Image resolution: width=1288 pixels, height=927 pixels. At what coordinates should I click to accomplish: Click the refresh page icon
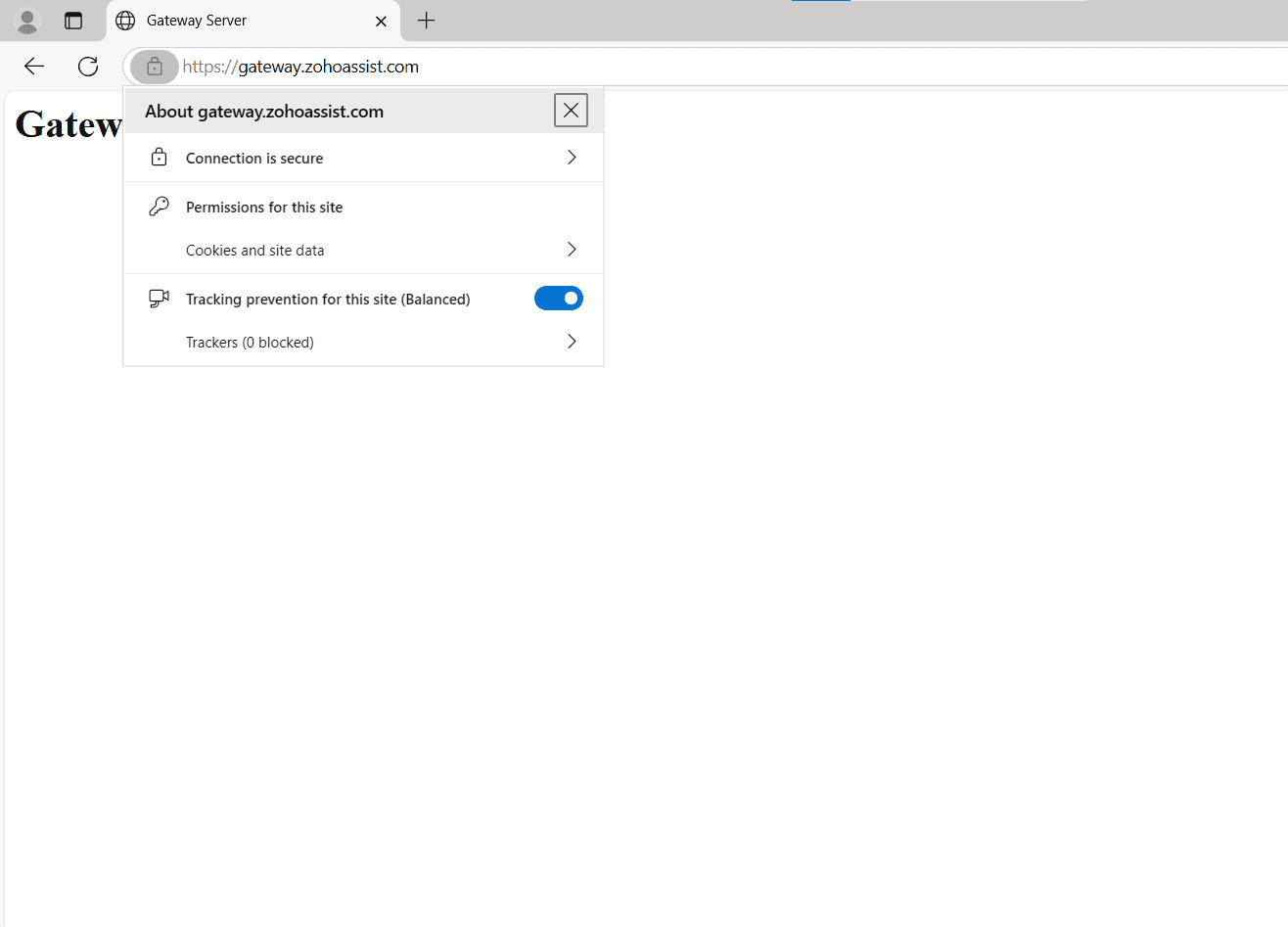[87, 67]
